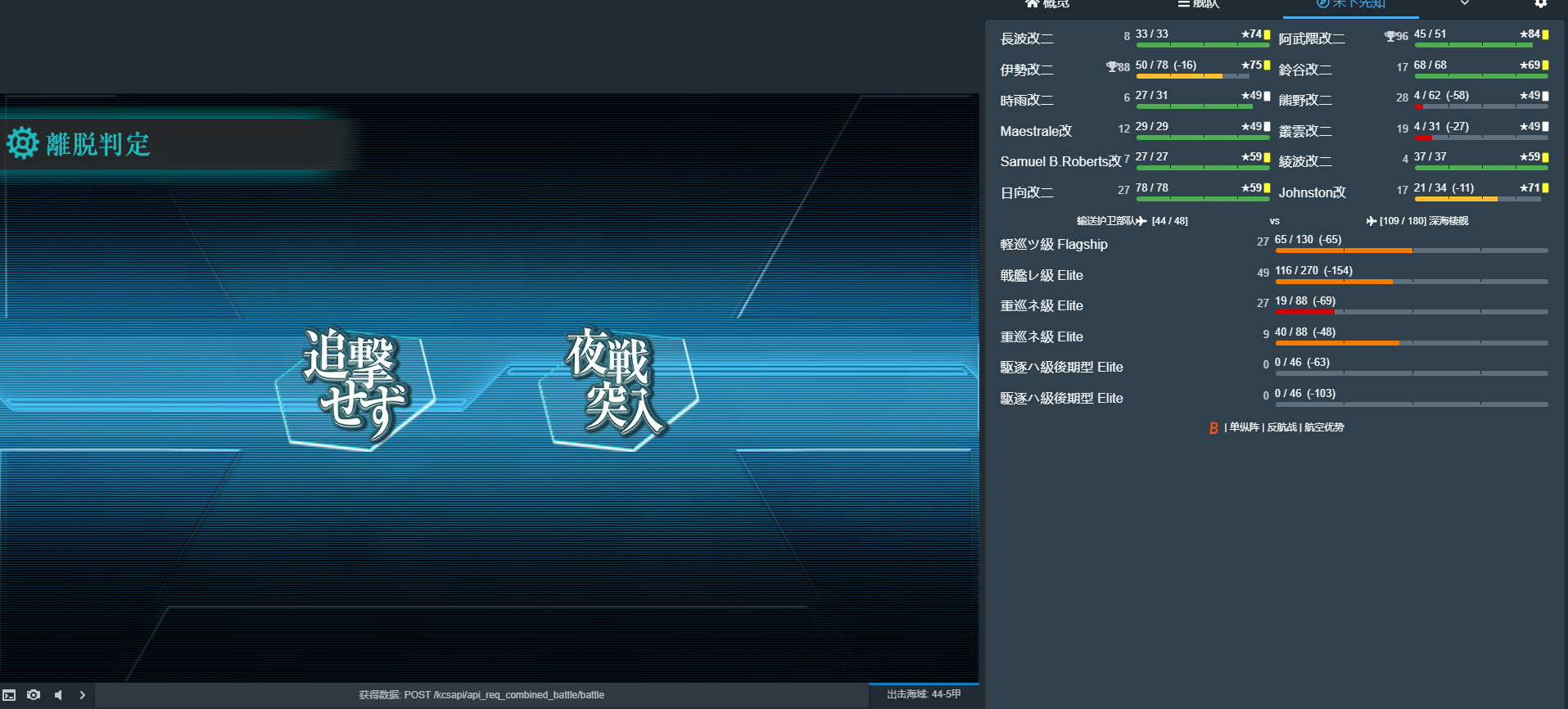Click the ★84 morale value of 阿武隈改二
The image size is (1568, 709).
pyautogui.click(x=1530, y=34)
